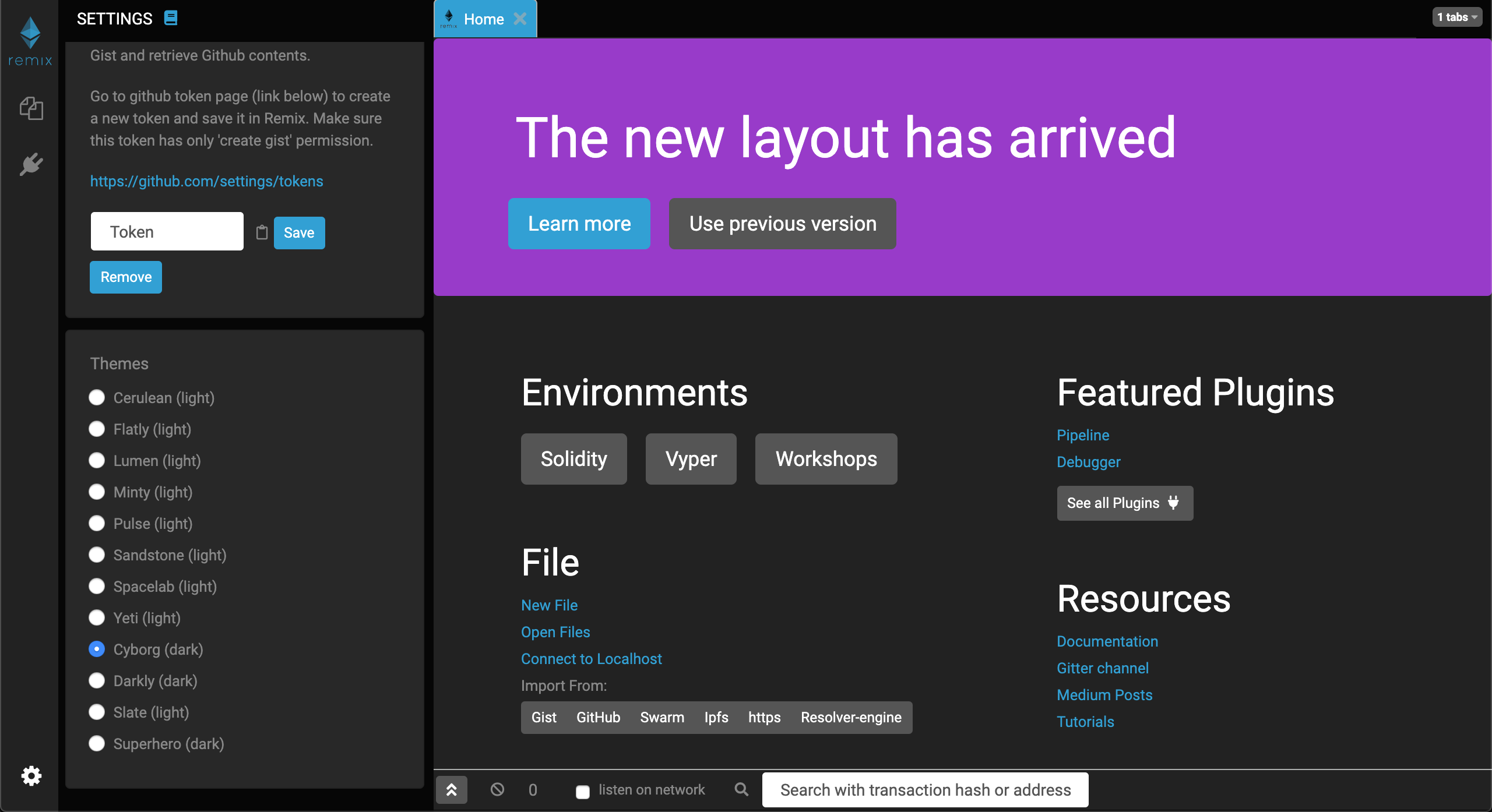Import from Resolver-engine

pos(851,718)
